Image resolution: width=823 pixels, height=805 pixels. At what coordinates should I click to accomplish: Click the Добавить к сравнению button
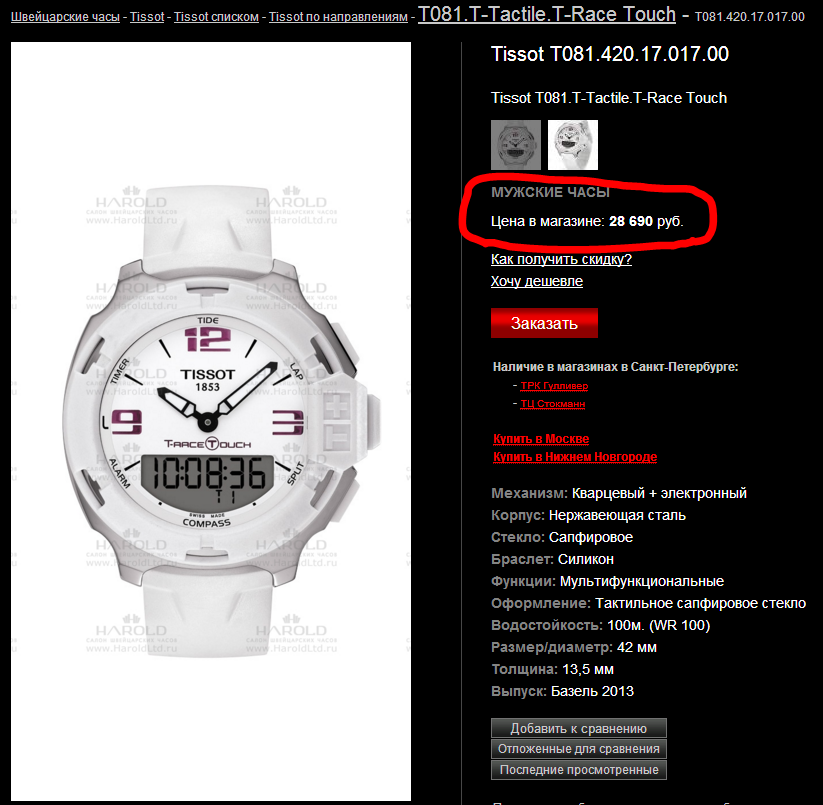click(x=578, y=728)
